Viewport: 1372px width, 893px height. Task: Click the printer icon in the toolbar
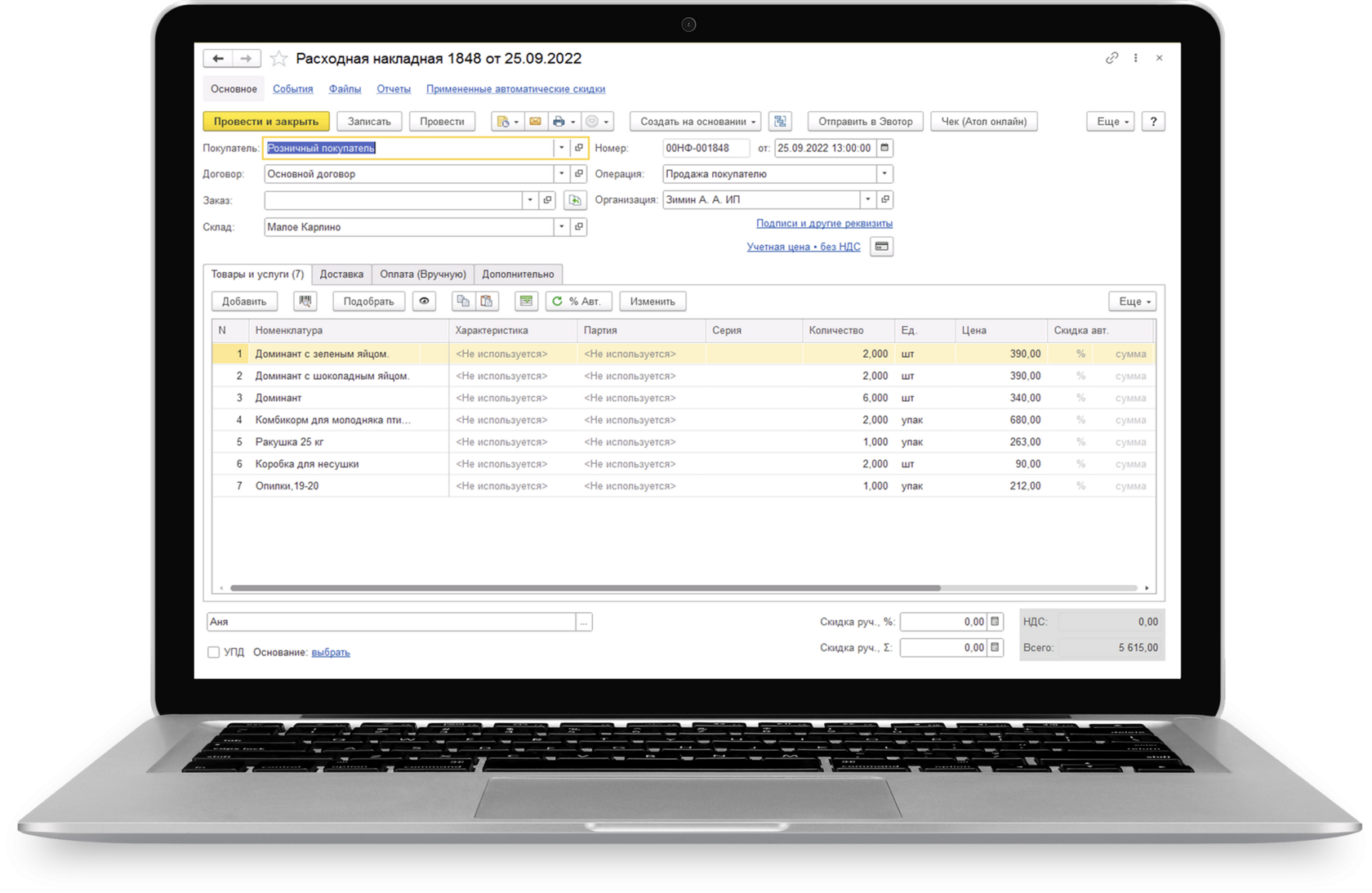click(563, 122)
